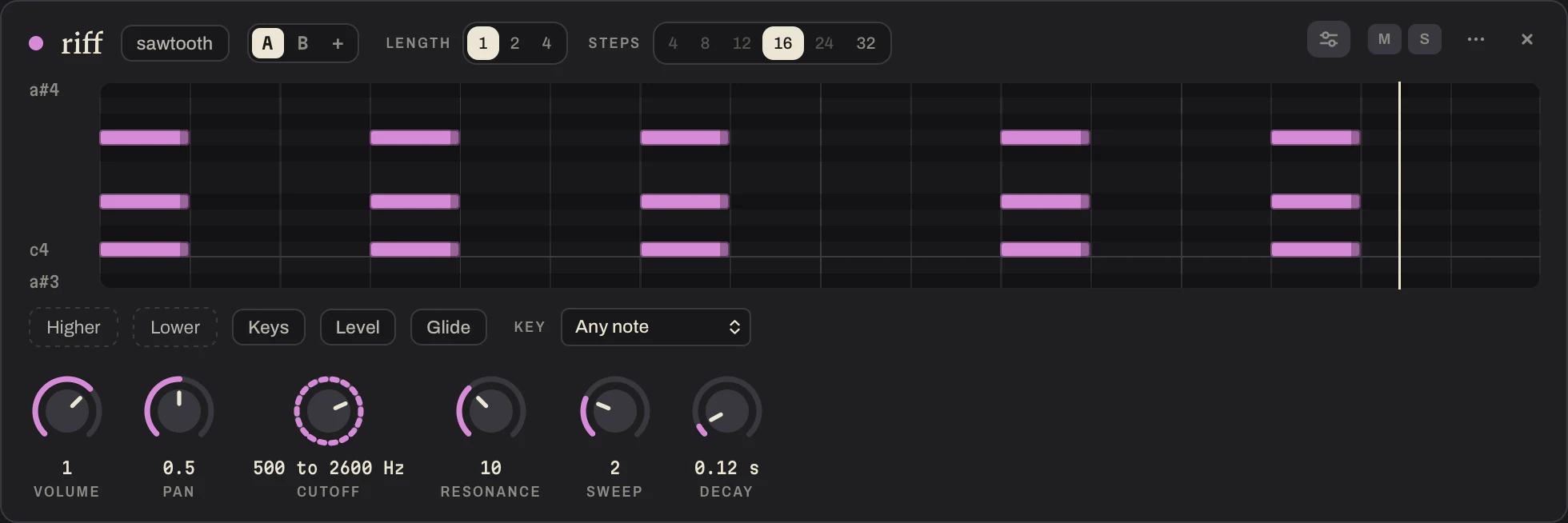Screen dimensions: 1568x523
Task: Click the a#4 pitch label
Action: tap(44, 90)
